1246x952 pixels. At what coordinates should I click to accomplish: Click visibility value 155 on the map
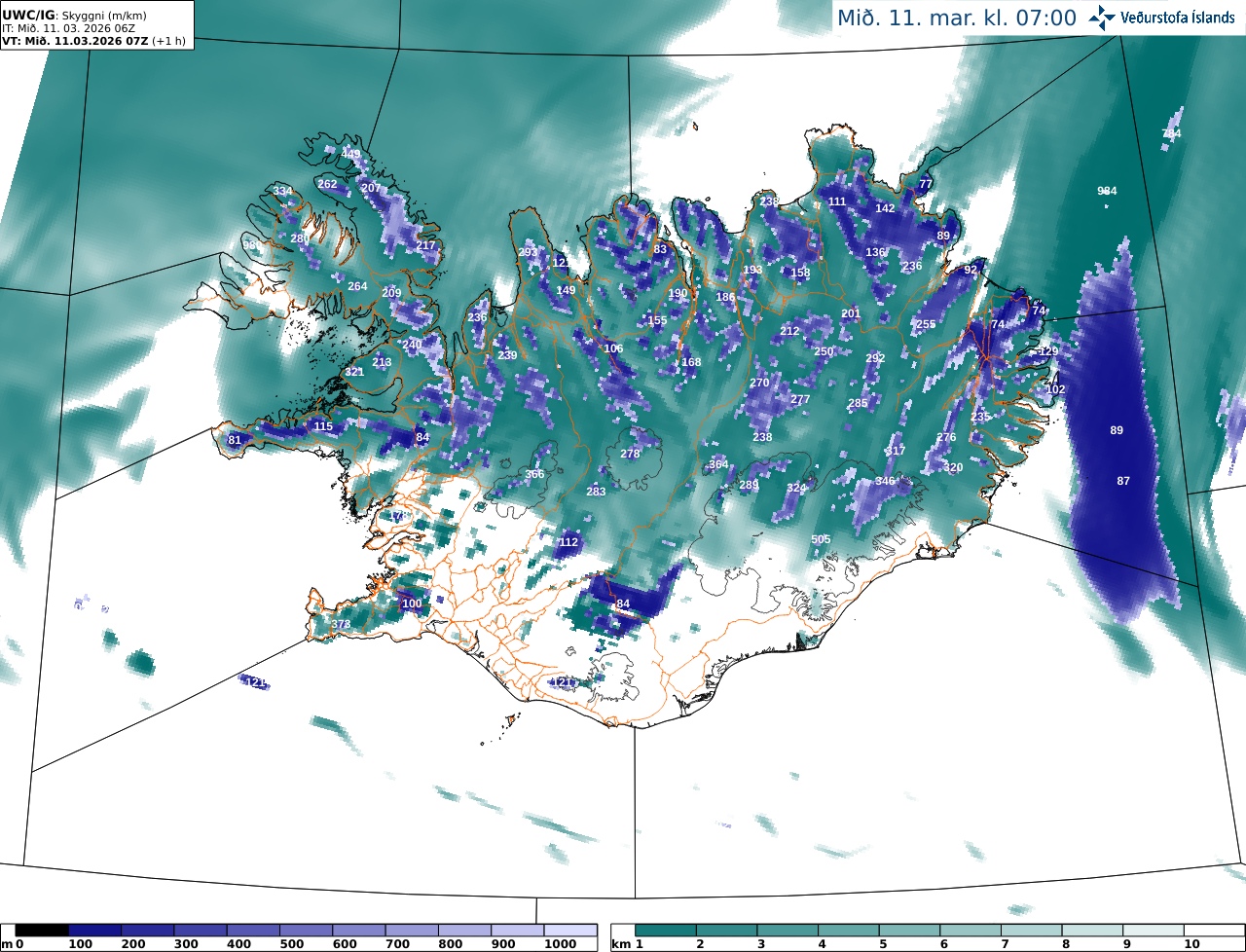(658, 320)
